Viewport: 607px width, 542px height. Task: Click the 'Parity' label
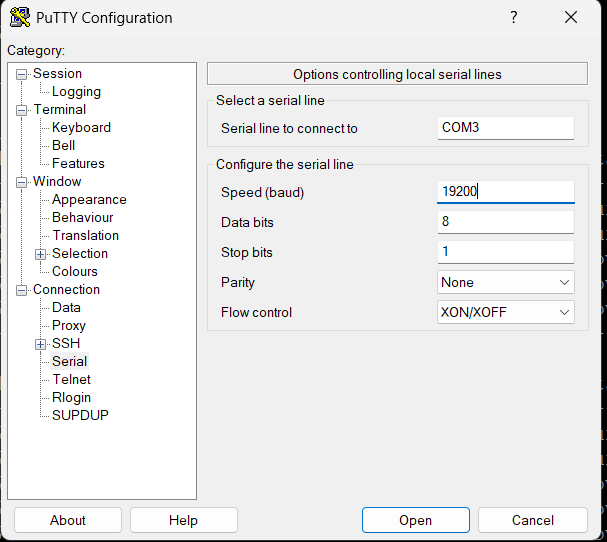(238, 283)
